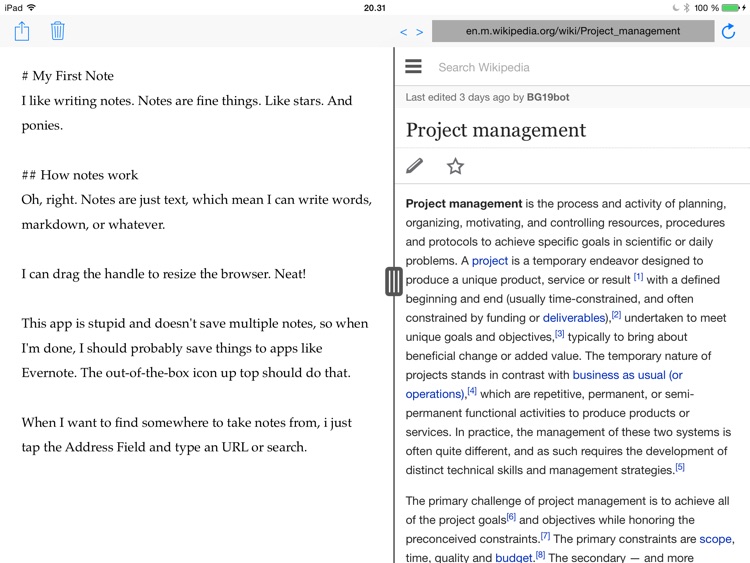Image resolution: width=750 pixels, height=563 pixels.
Task: Tap the URL address field
Action: 571,31
